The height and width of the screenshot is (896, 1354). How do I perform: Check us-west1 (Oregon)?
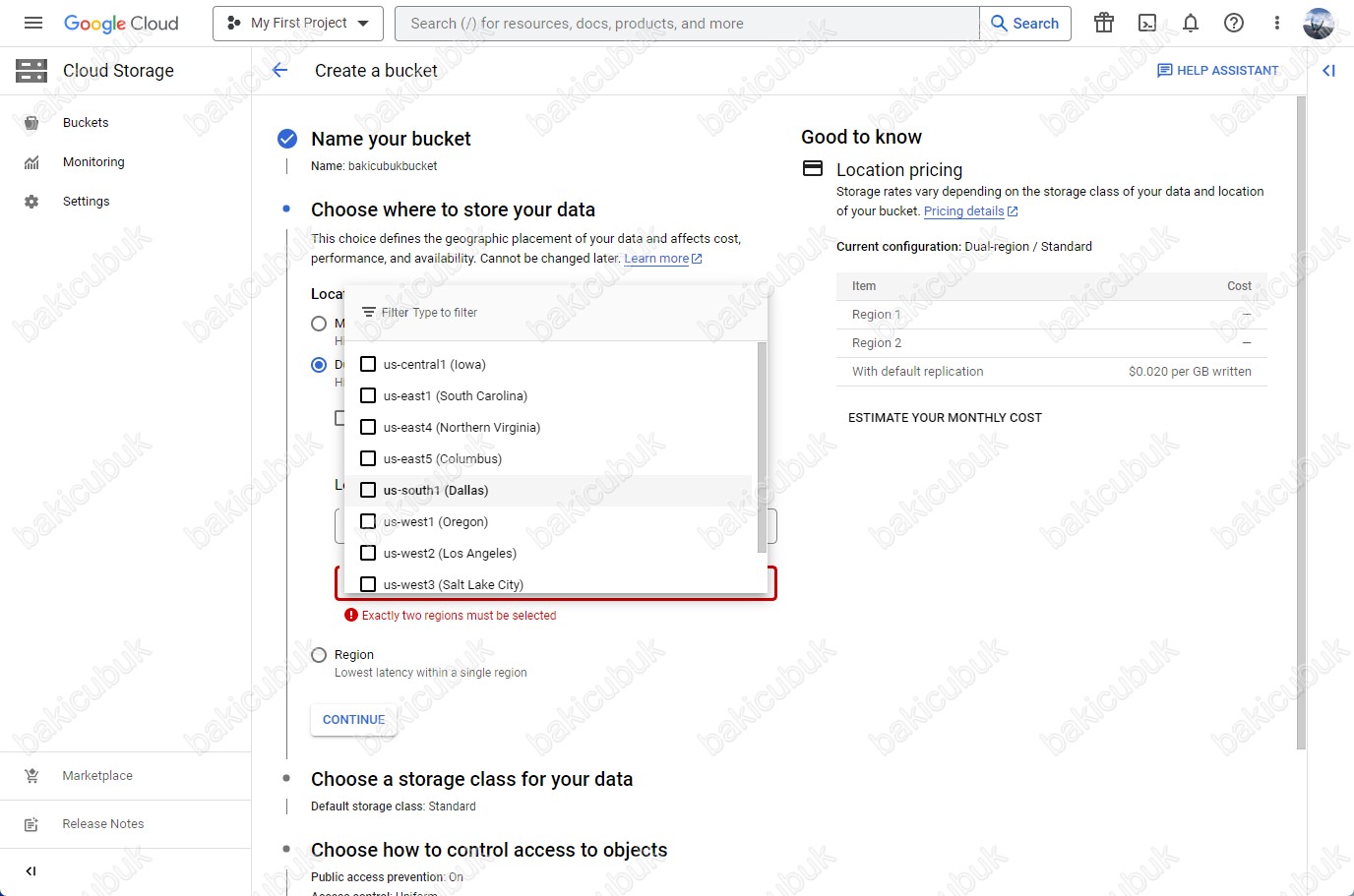pos(368,521)
